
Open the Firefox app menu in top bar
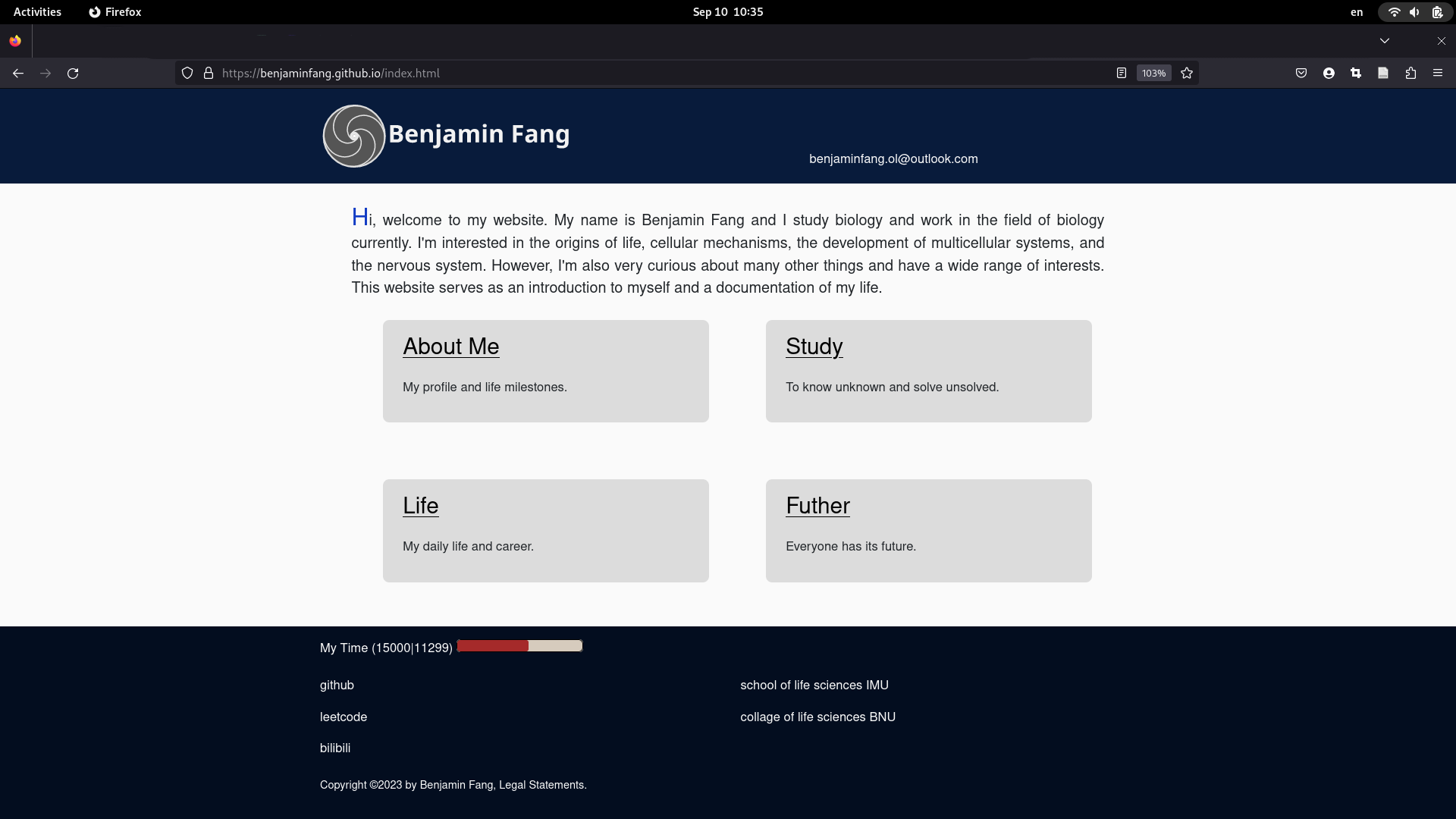[115, 12]
